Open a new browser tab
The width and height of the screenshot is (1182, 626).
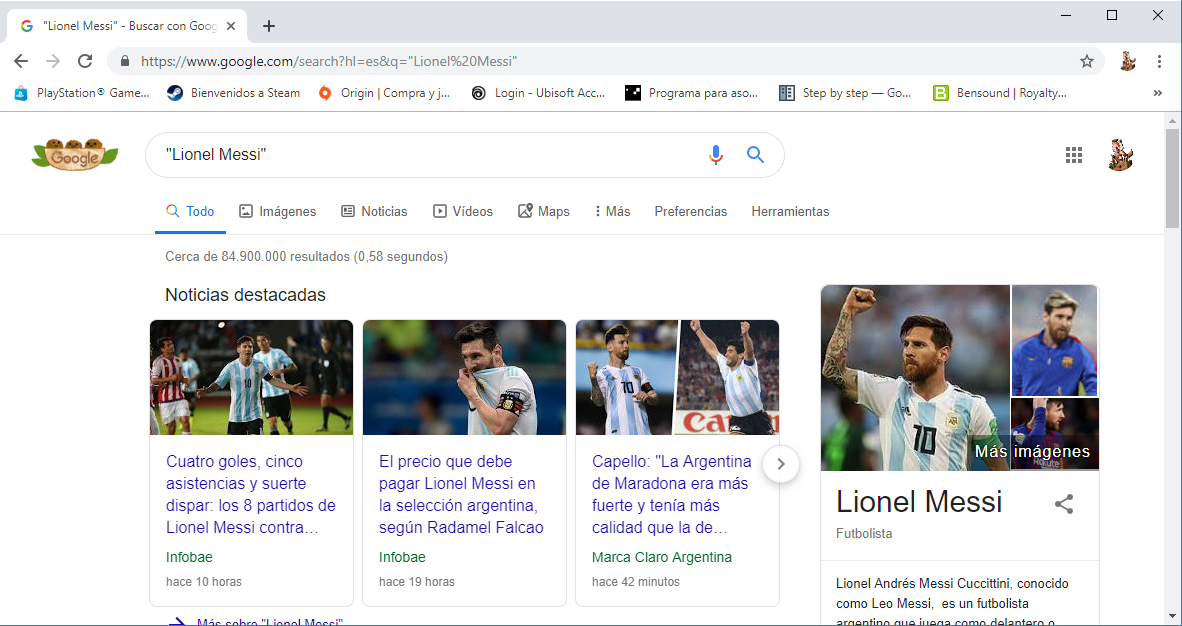268,26
